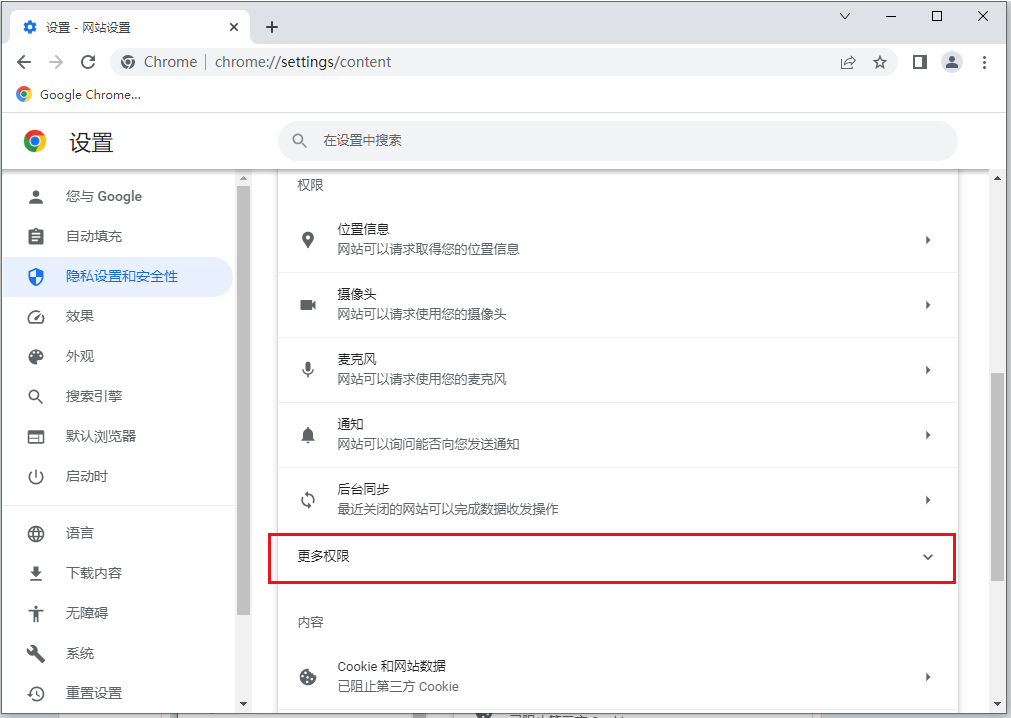Open the Google Chrome... bookmark
This screenshot has height=718, width=1011.
coord(78,95)
